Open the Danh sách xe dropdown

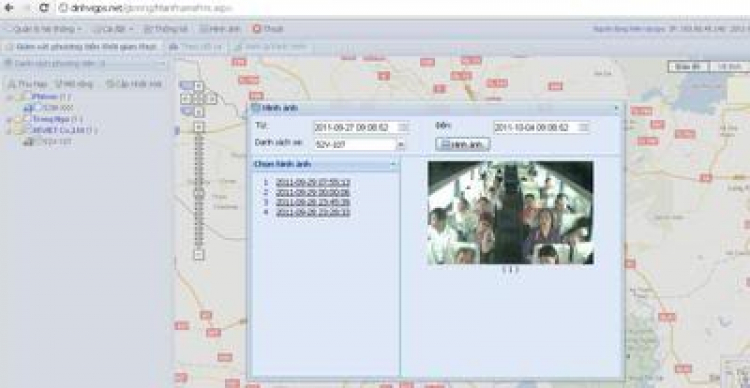click(401, 144)
